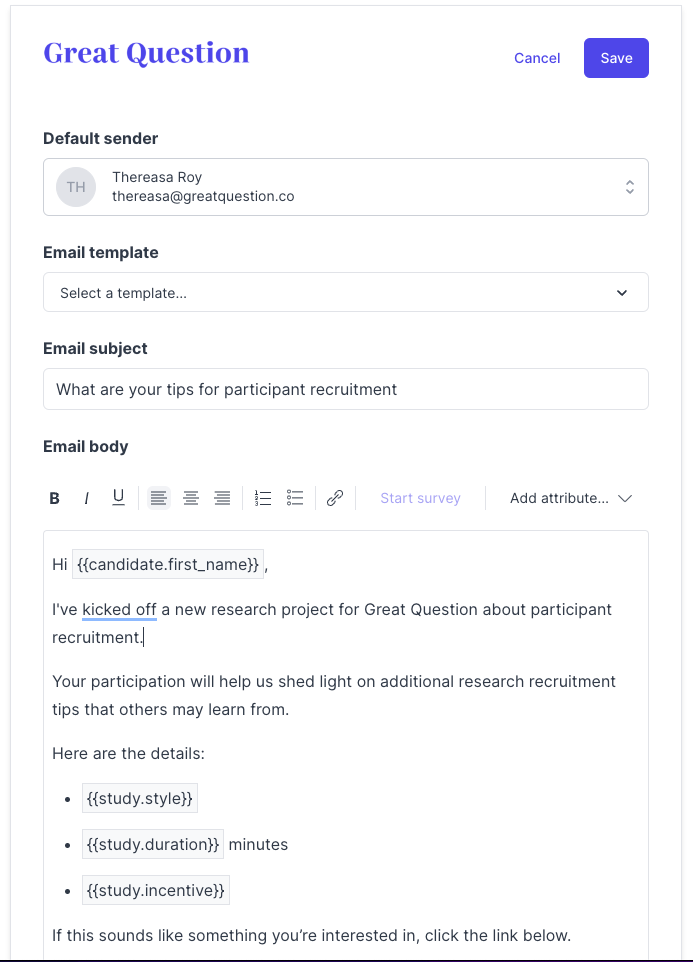Select center text alignment
This screenshot has height=962, width=693.
click(x=190, y=497)
